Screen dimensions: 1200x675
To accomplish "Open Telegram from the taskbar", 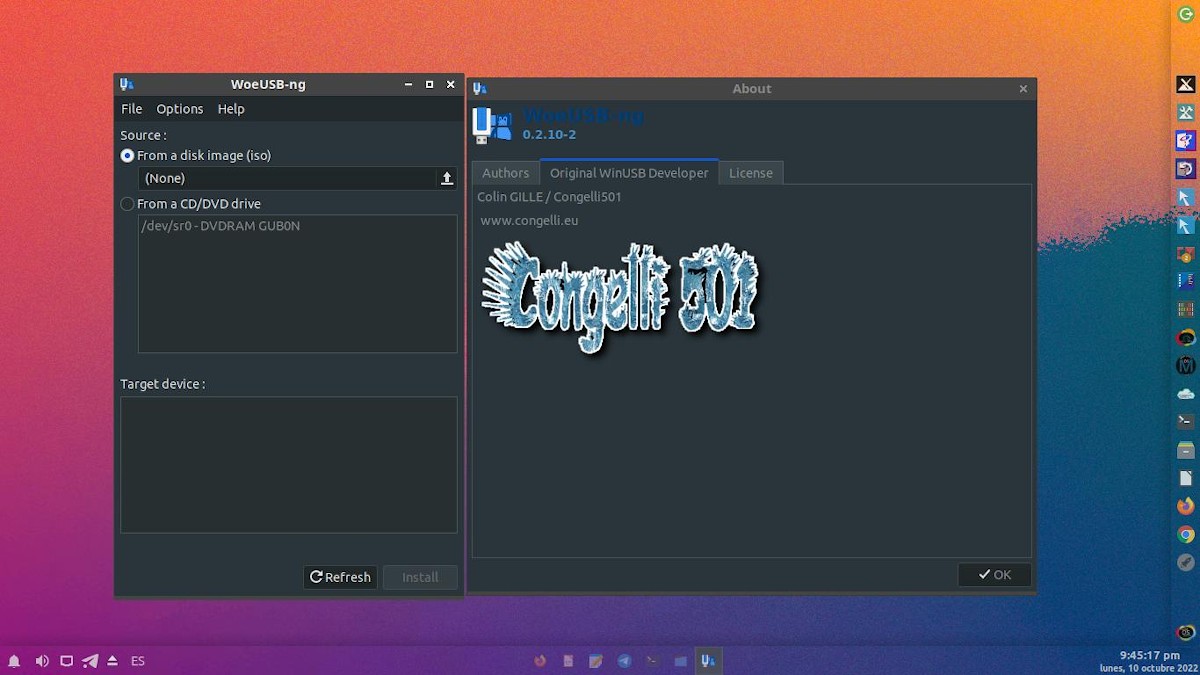I will (624, 660).
